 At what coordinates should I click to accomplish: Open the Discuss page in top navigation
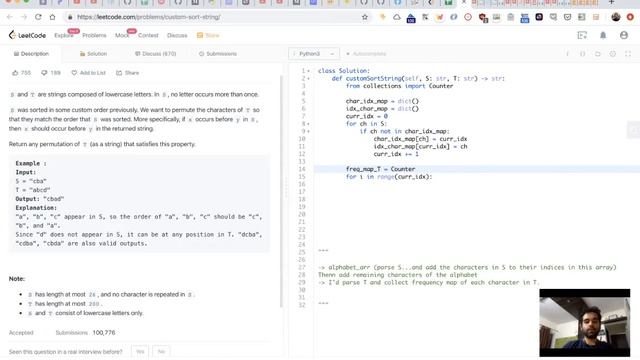(x=177, y=36)
